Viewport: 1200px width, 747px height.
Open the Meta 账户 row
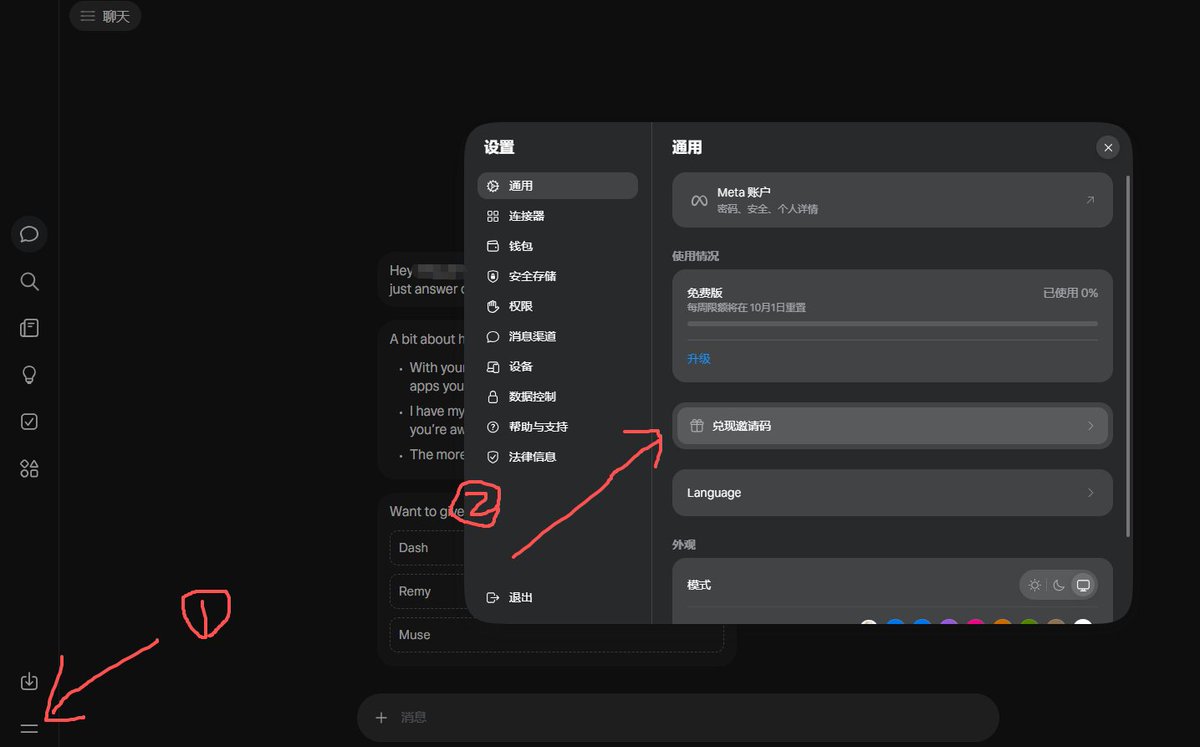click(x=892, y=200)
